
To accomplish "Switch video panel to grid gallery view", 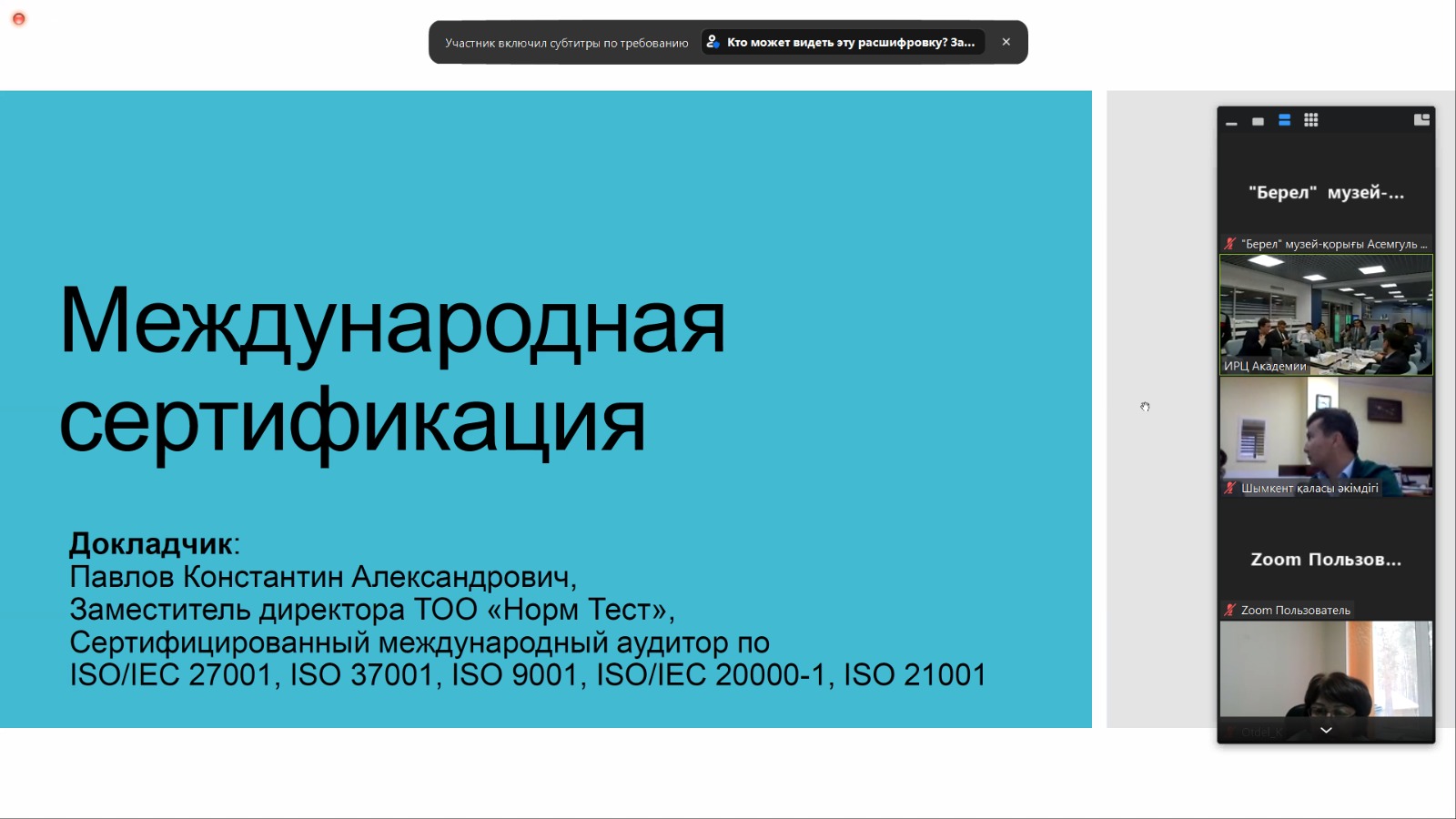I will tap(1310, 120).
